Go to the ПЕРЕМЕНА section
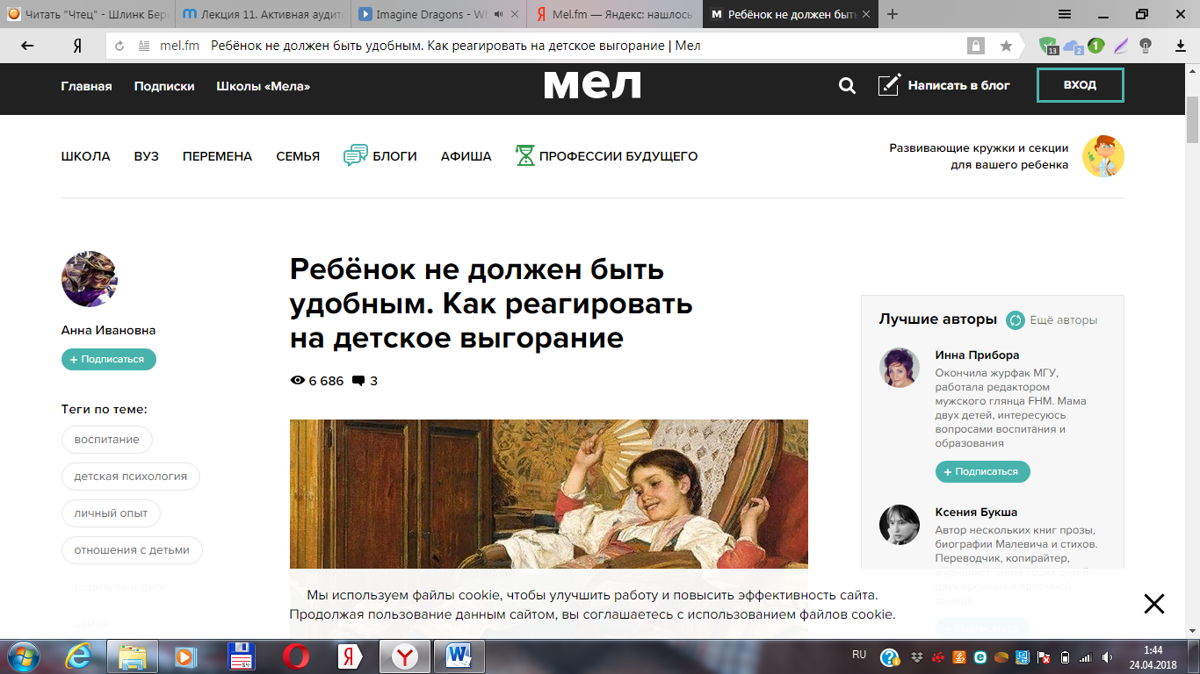1200x674 pixels. click(x=217, y=156)
